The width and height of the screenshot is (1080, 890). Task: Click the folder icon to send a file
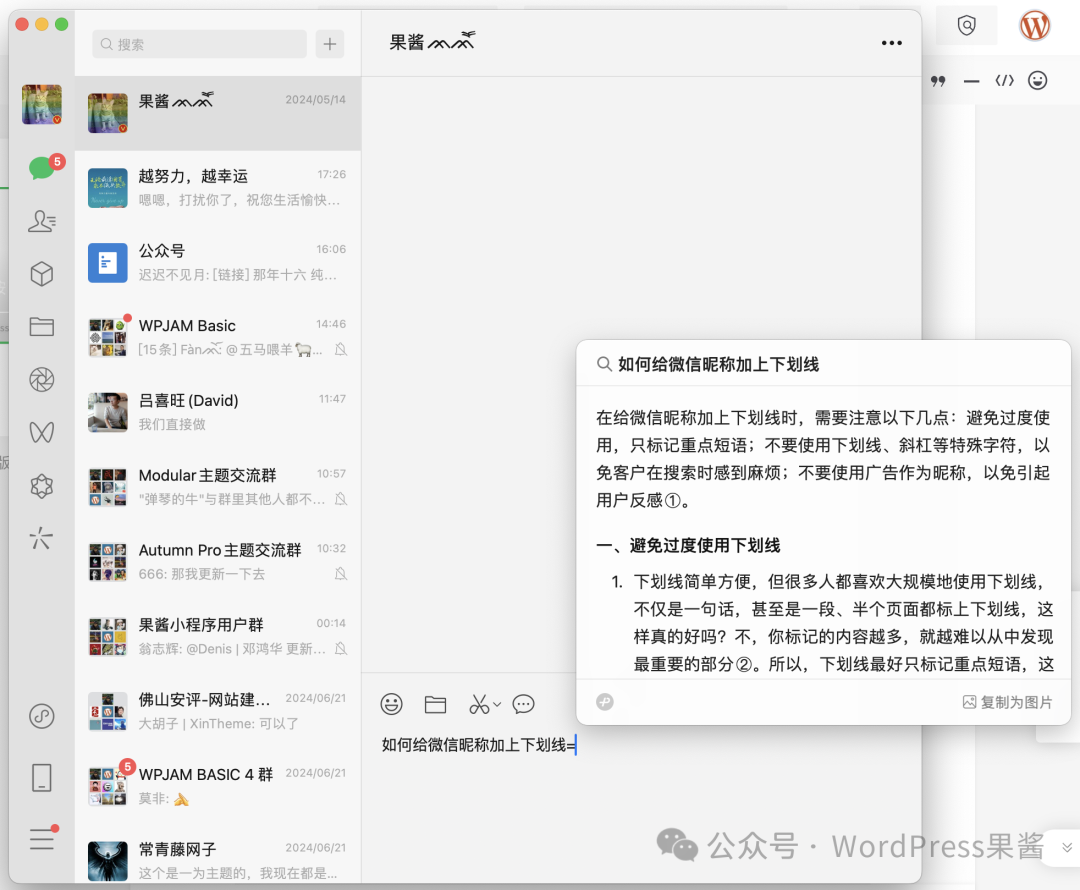coord(435,704)
